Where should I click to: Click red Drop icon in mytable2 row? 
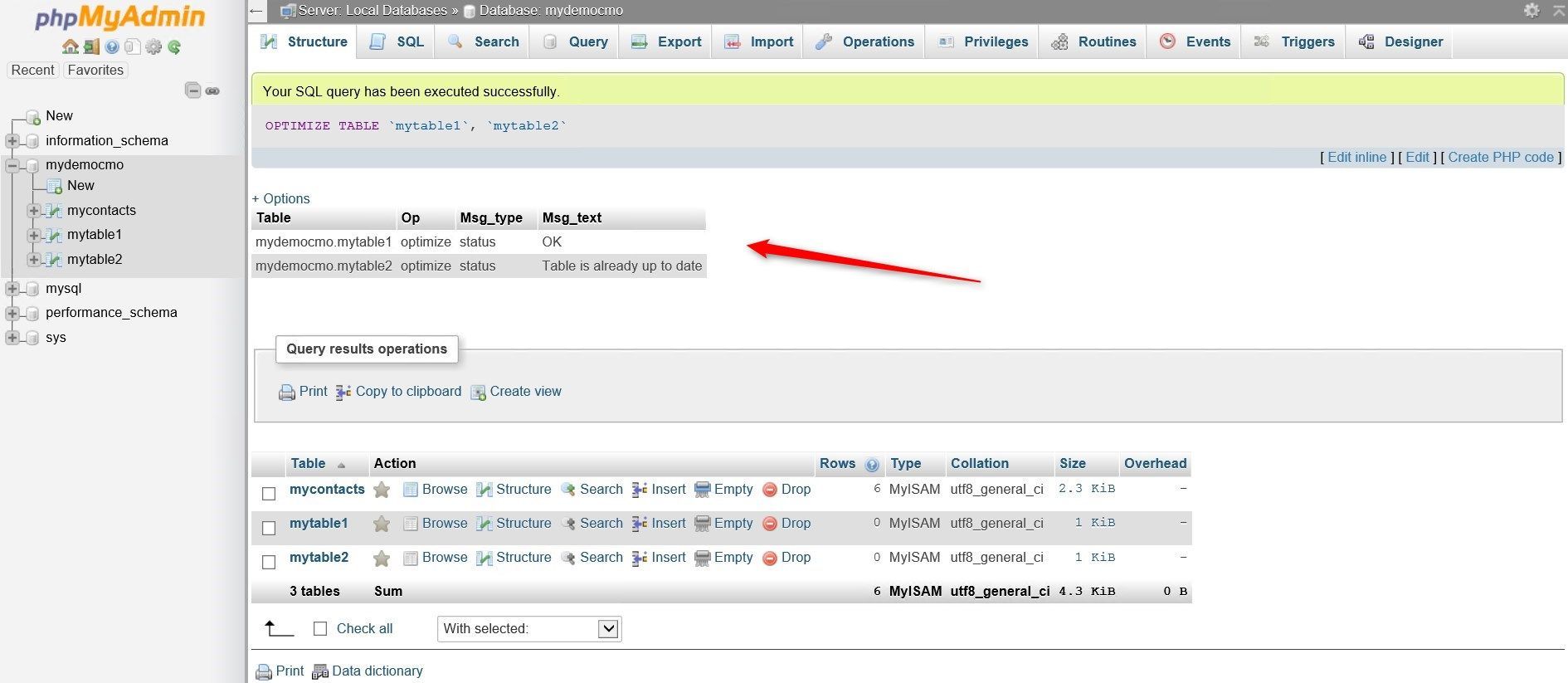pos(770,558)
